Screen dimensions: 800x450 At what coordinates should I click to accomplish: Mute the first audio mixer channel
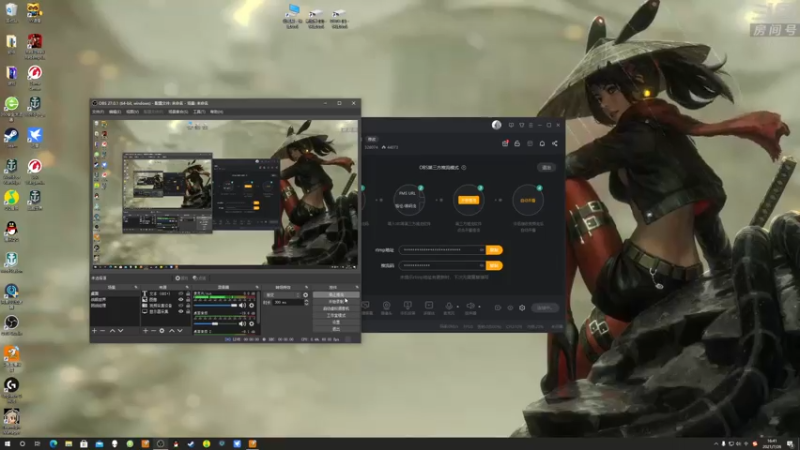pyautogui.click(x=242, y=306)
